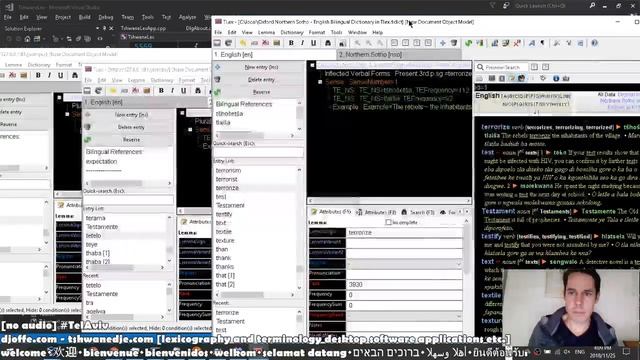Click binoculars icon in middle TLex window toolbar

pos(198,91)
